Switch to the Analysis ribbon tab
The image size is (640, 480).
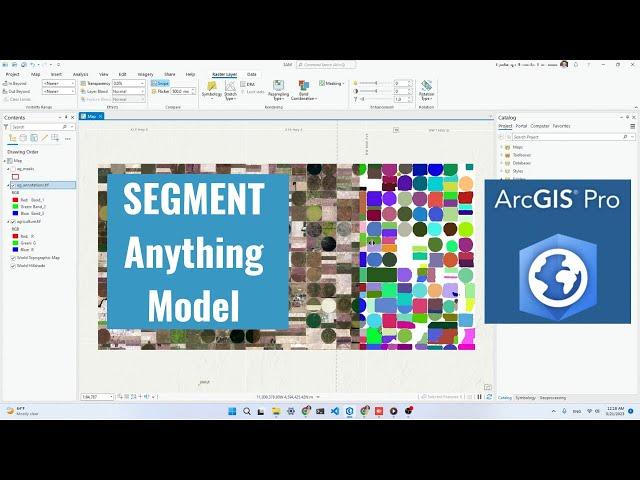[x=80, y=74]
